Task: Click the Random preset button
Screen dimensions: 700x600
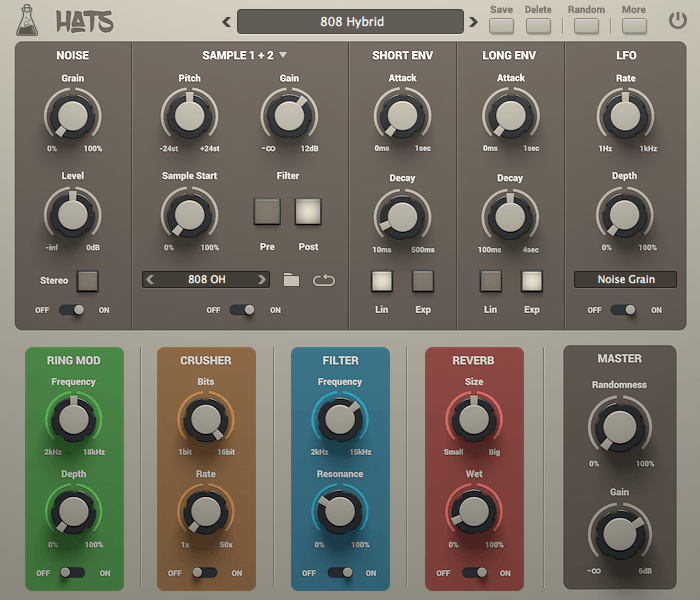Action: tap(586, 25)
